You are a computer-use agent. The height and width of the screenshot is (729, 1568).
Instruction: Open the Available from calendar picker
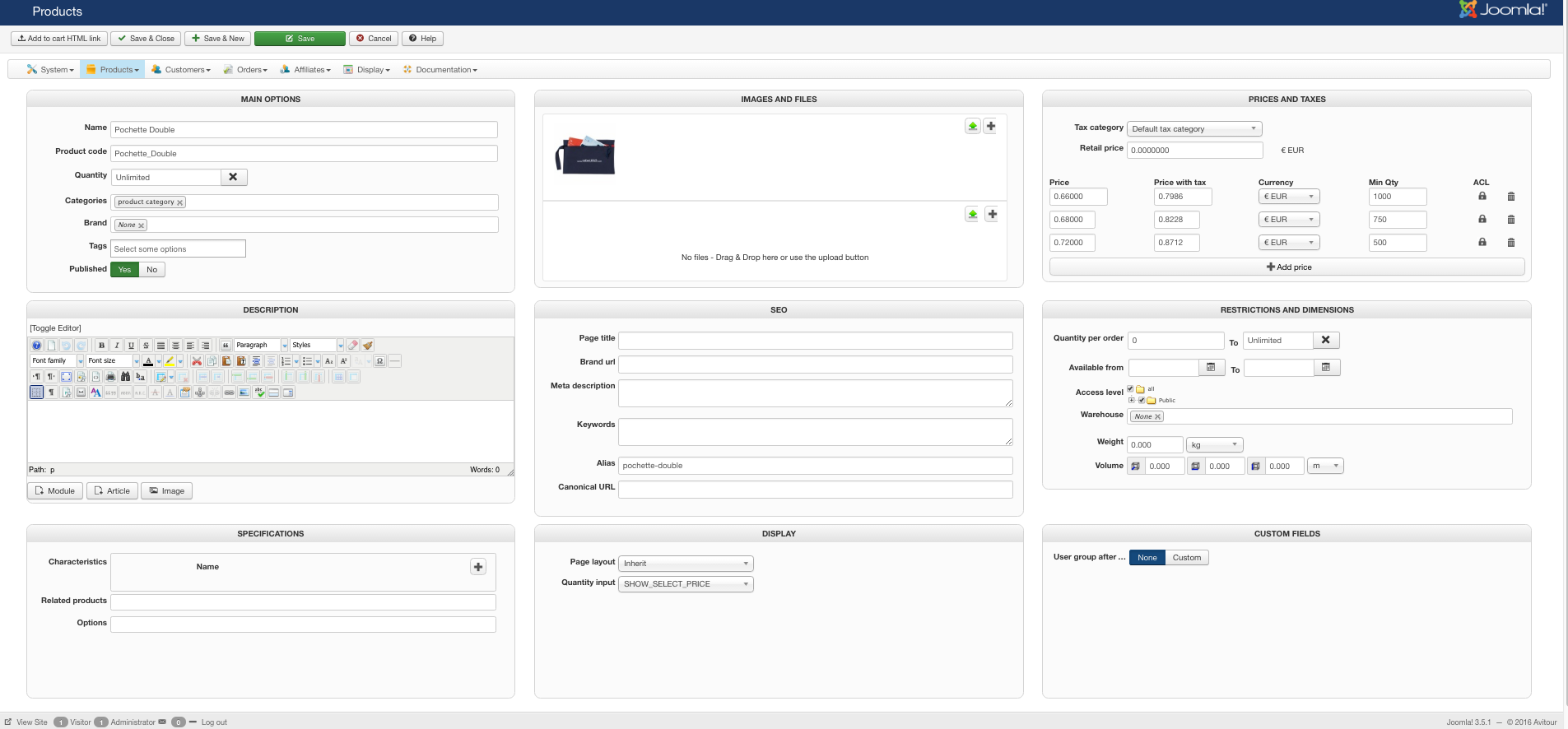click(1210, 368)
